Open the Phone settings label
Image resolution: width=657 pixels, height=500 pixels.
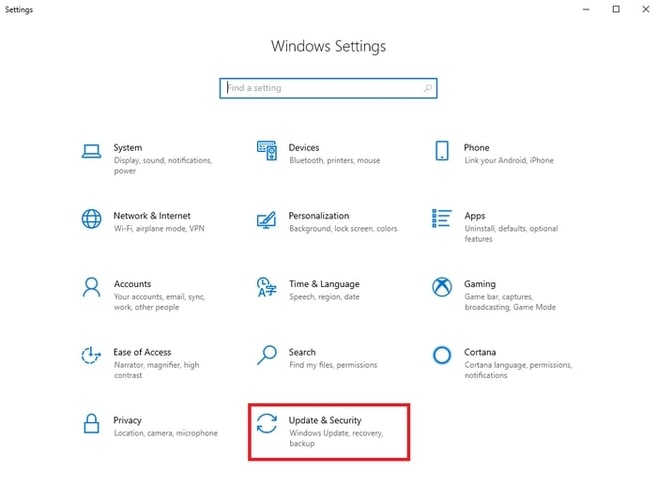476,148
